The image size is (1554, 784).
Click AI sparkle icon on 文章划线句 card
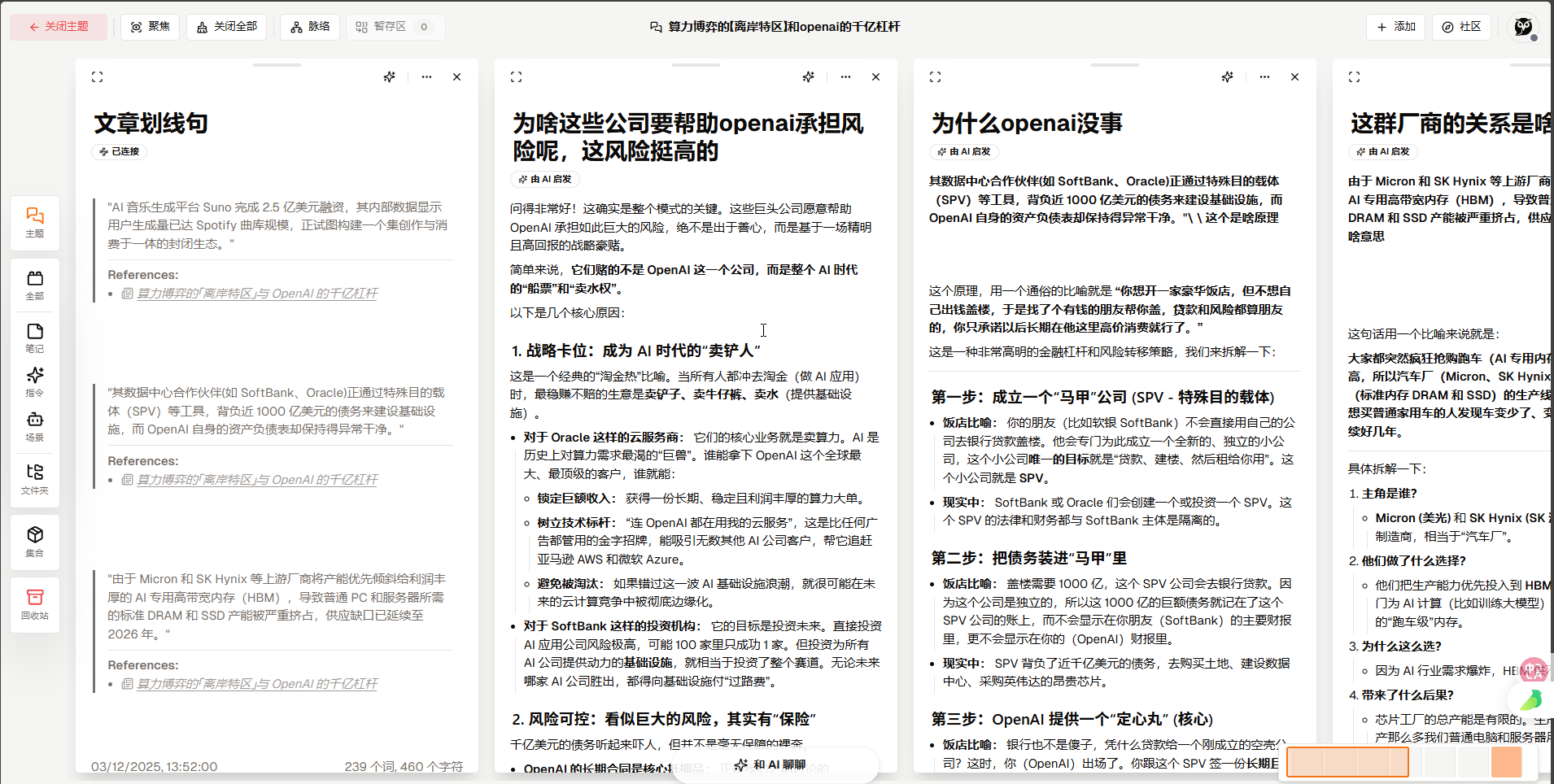[390, 77]
